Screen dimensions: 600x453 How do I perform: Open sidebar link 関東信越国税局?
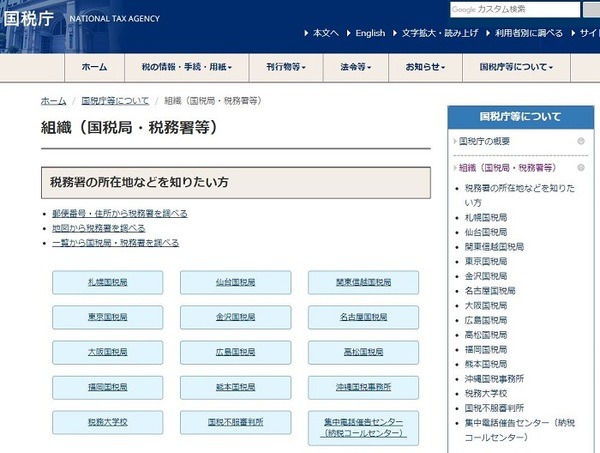pos(494,247)
